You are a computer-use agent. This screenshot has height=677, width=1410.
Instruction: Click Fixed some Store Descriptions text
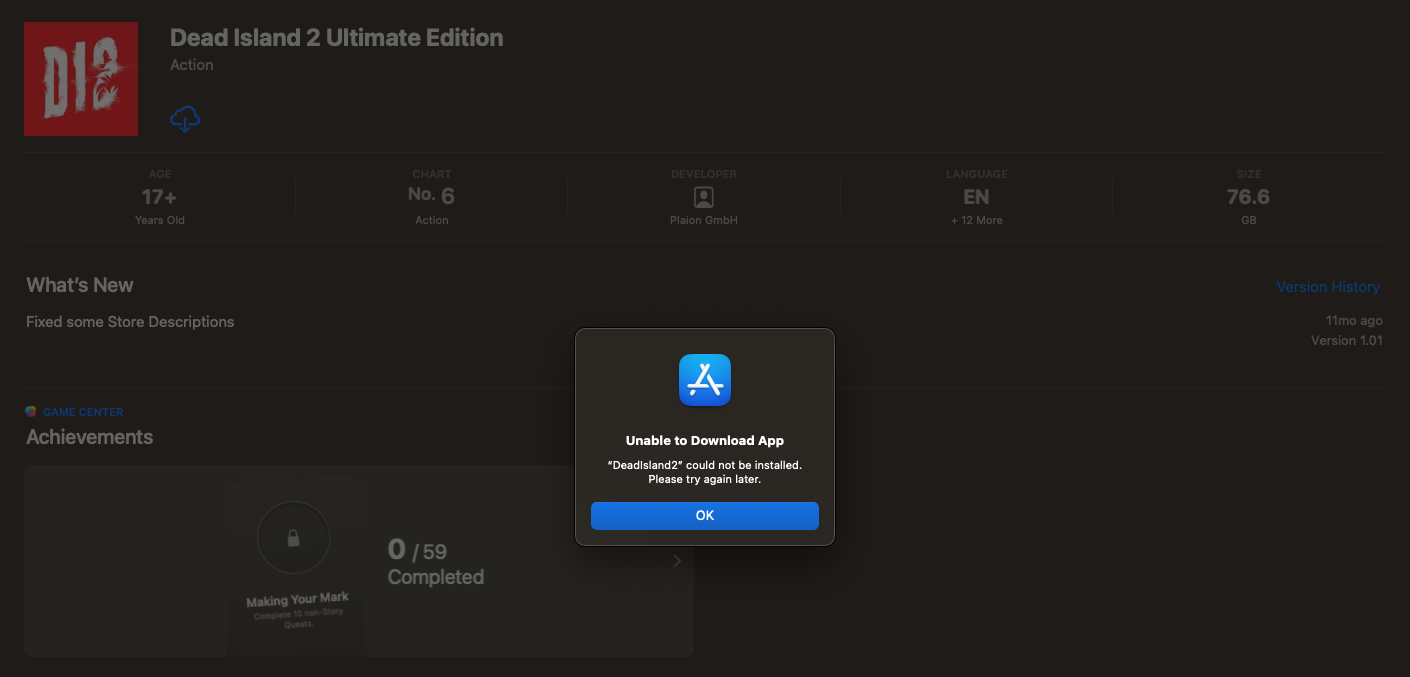click(130, 322)
